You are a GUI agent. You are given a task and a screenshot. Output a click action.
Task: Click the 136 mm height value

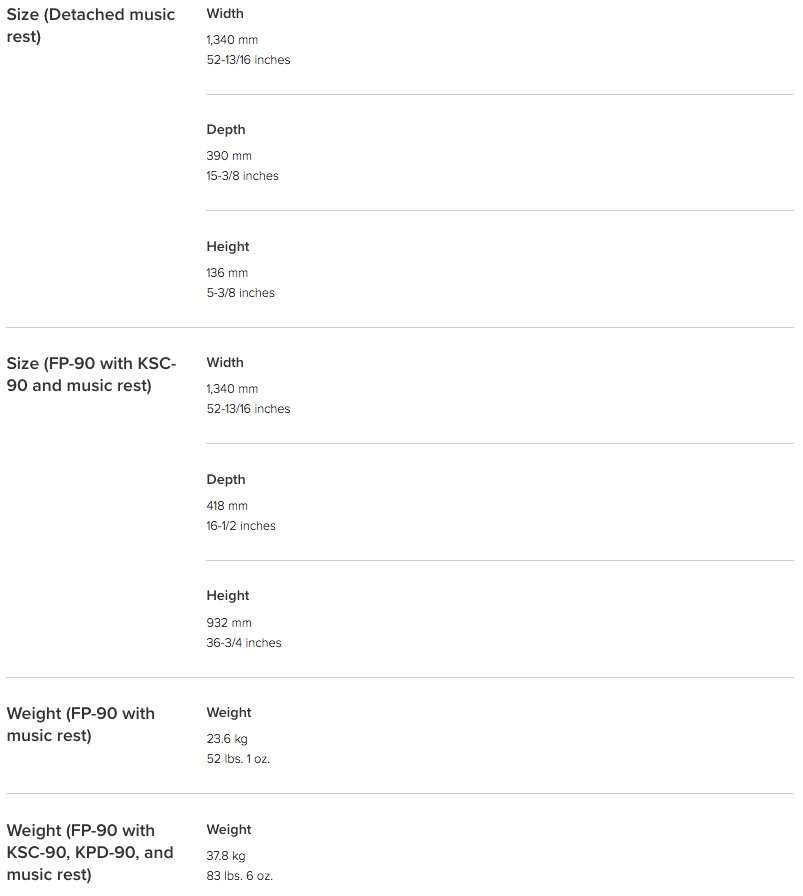pos(227,273)
